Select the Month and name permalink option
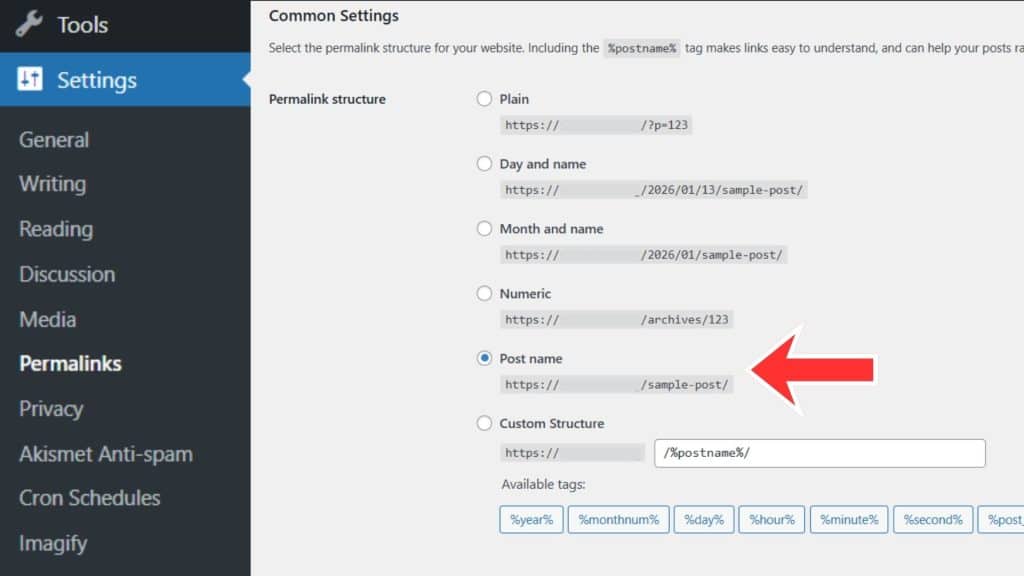This screenshot has height=576, width=1024. click(484, 228)
